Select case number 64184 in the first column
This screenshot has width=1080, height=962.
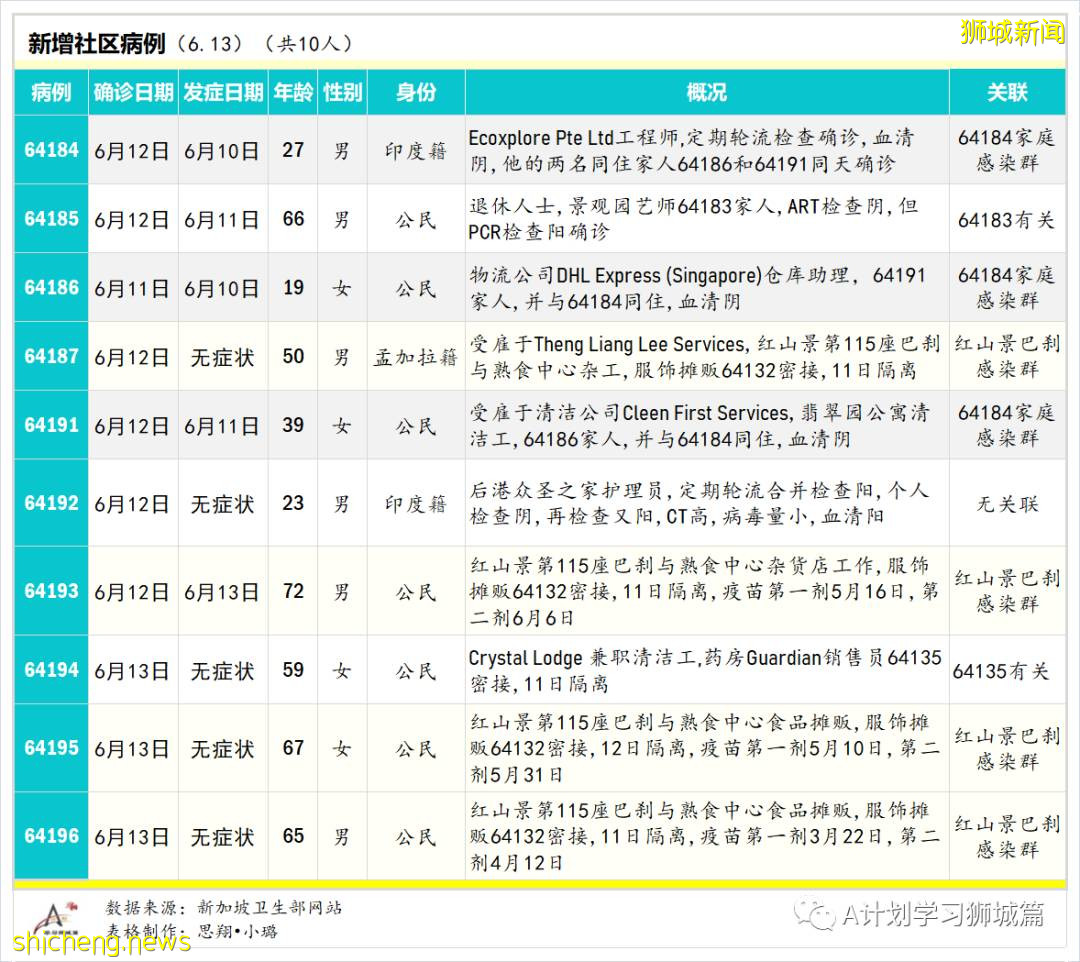click(50, 151)
